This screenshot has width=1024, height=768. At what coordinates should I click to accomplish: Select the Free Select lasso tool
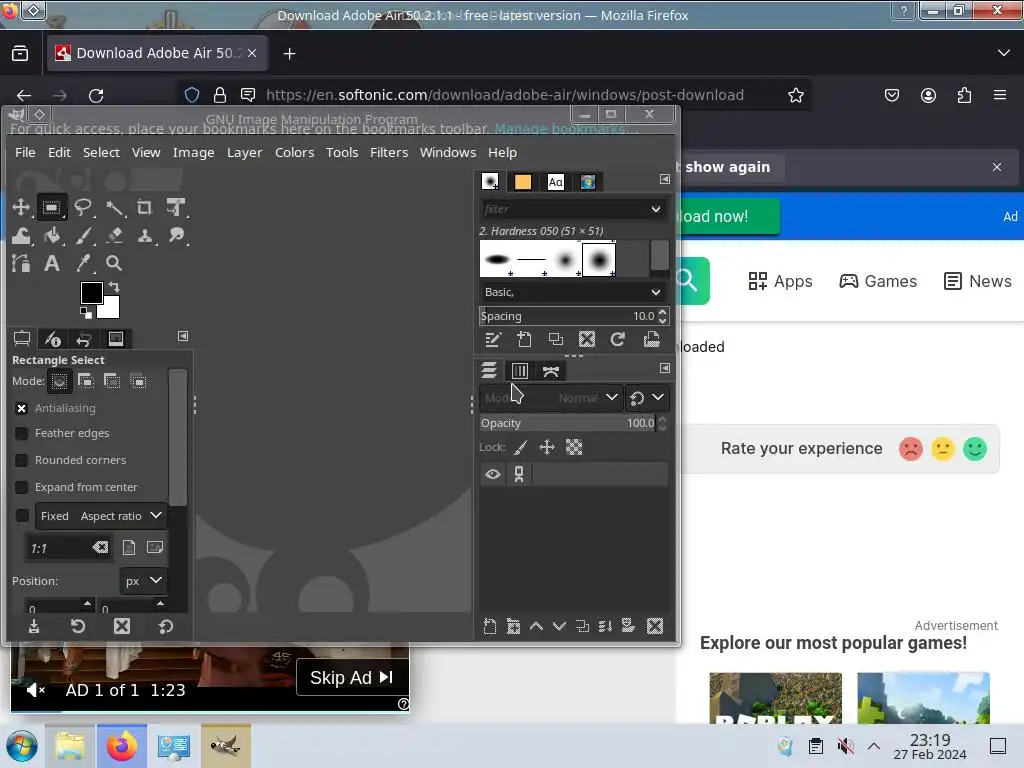point(82,208)
